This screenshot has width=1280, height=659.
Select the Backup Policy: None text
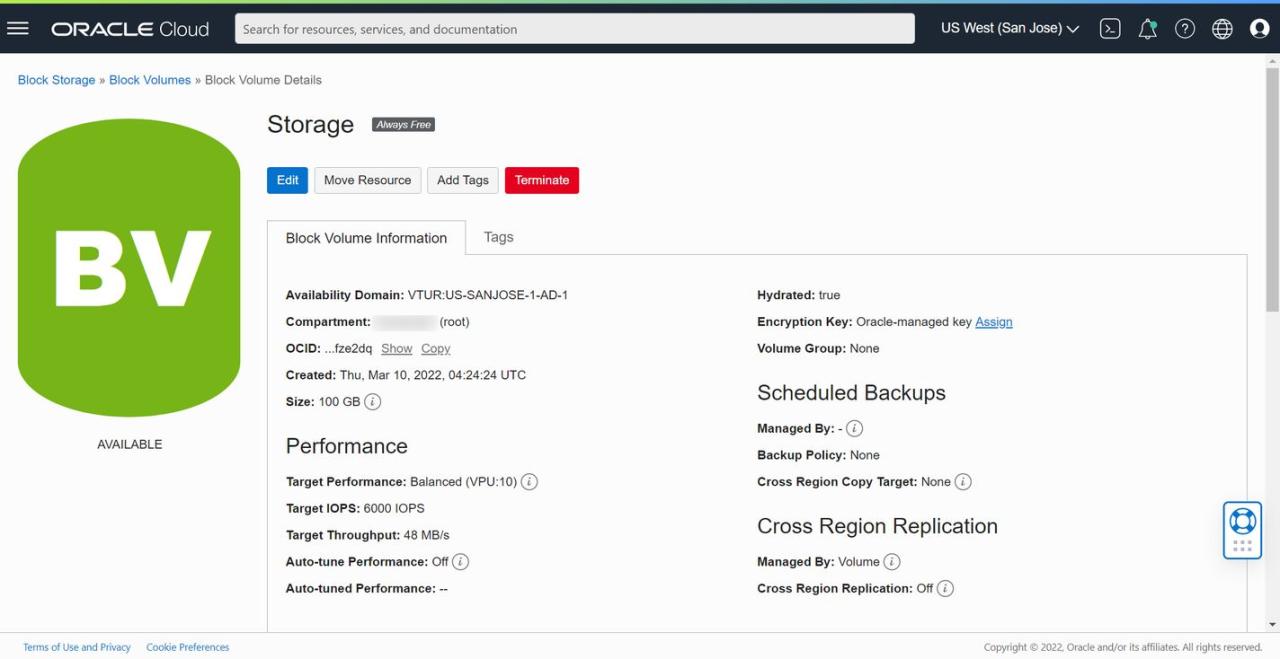tap(818, 455)
